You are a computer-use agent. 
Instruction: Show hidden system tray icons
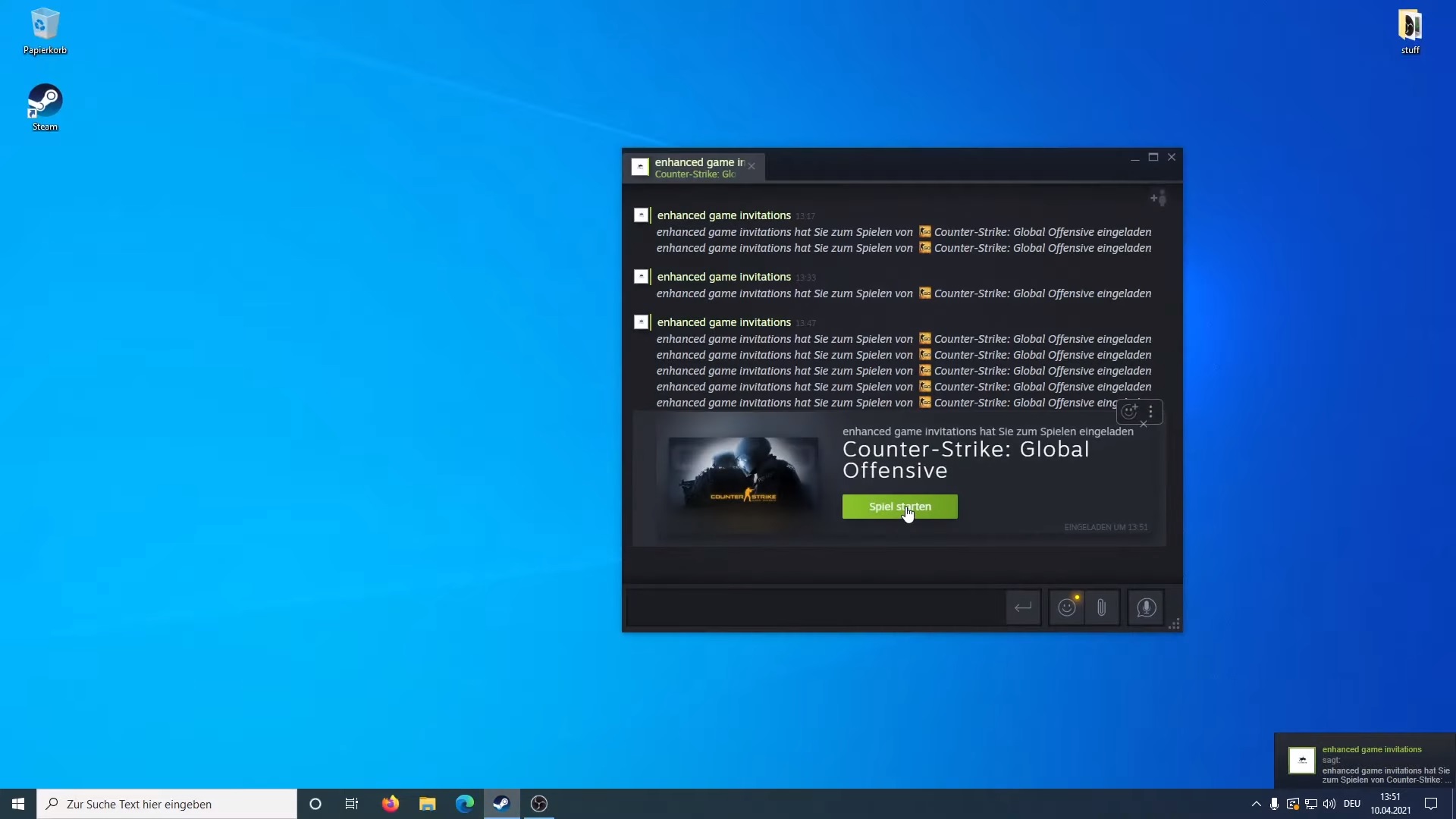click(1256, 804)
